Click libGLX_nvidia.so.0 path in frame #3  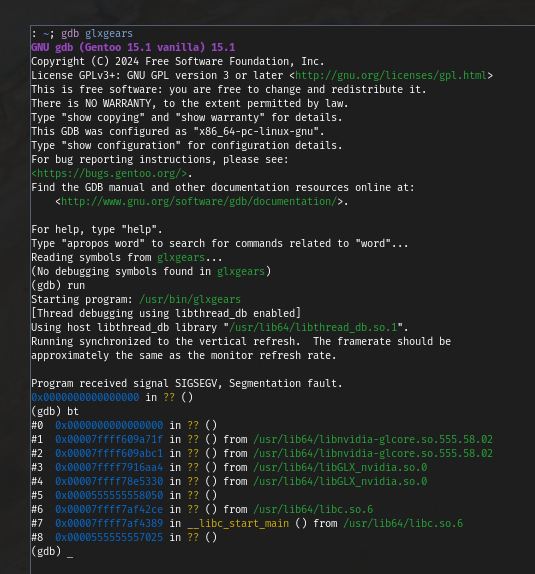click(340, 467)
